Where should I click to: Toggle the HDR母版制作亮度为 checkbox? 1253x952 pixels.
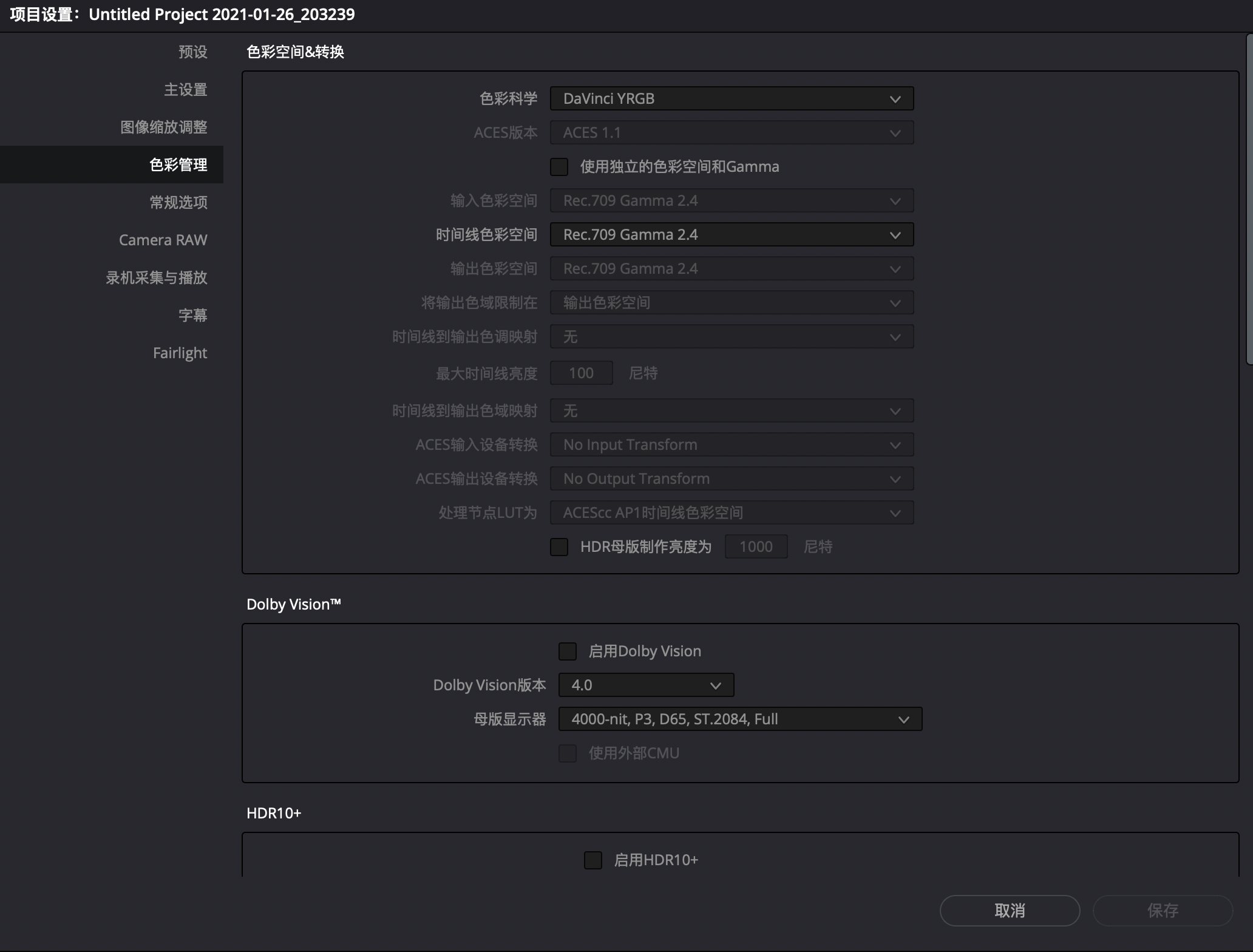click(x=559, y=546)
